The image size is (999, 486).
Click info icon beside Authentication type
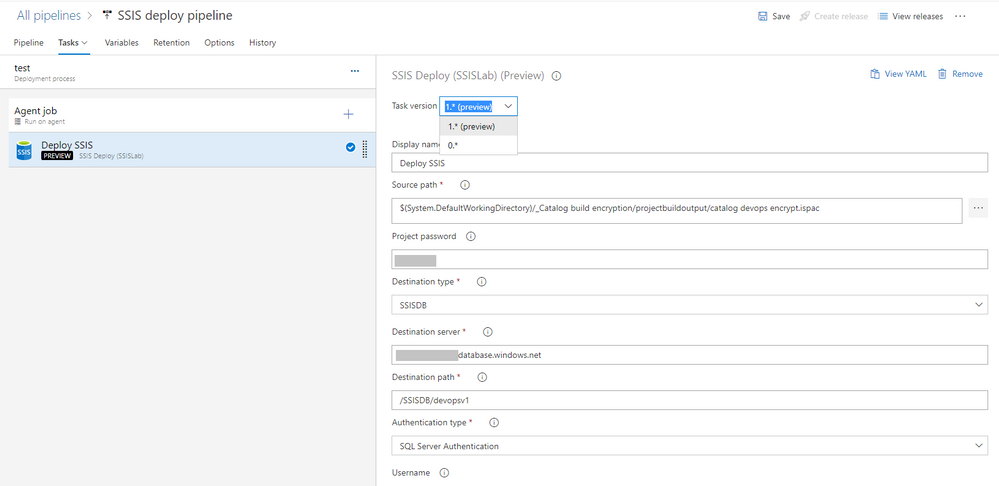tap(494, 422)
